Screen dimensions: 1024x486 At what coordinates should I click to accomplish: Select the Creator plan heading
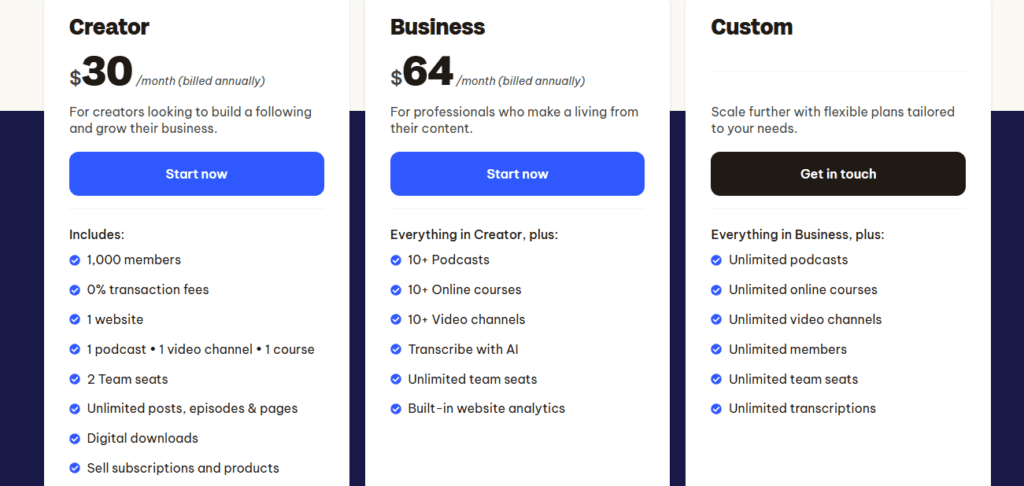(x=109, y=27)
